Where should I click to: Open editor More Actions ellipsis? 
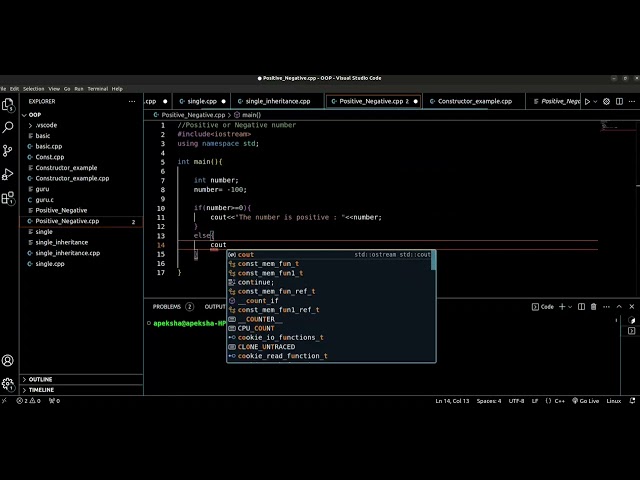(x=632, y=101)
